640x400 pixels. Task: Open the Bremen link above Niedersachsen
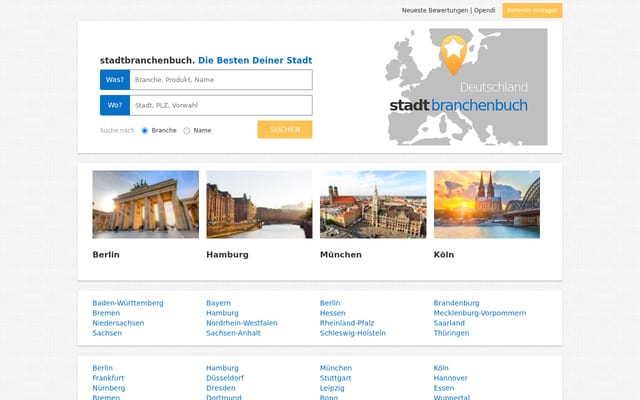[x=106, y=313]
